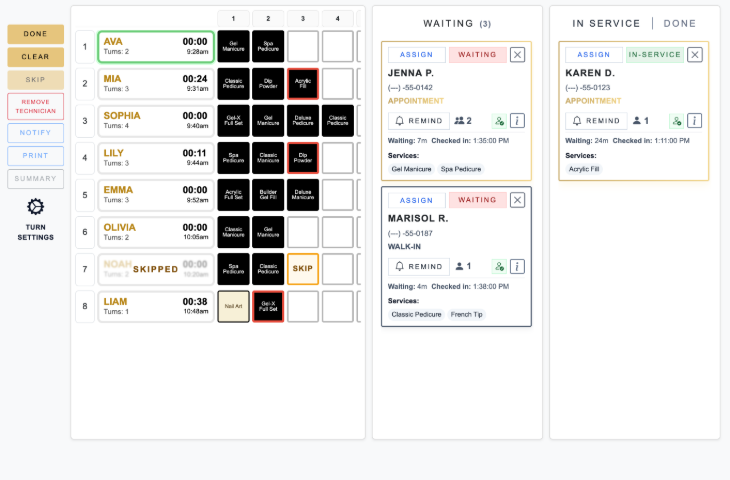Click Gel Manicure service tag on Jenna's card
This screenshot has height=480, width=730.
click(412, 169)
